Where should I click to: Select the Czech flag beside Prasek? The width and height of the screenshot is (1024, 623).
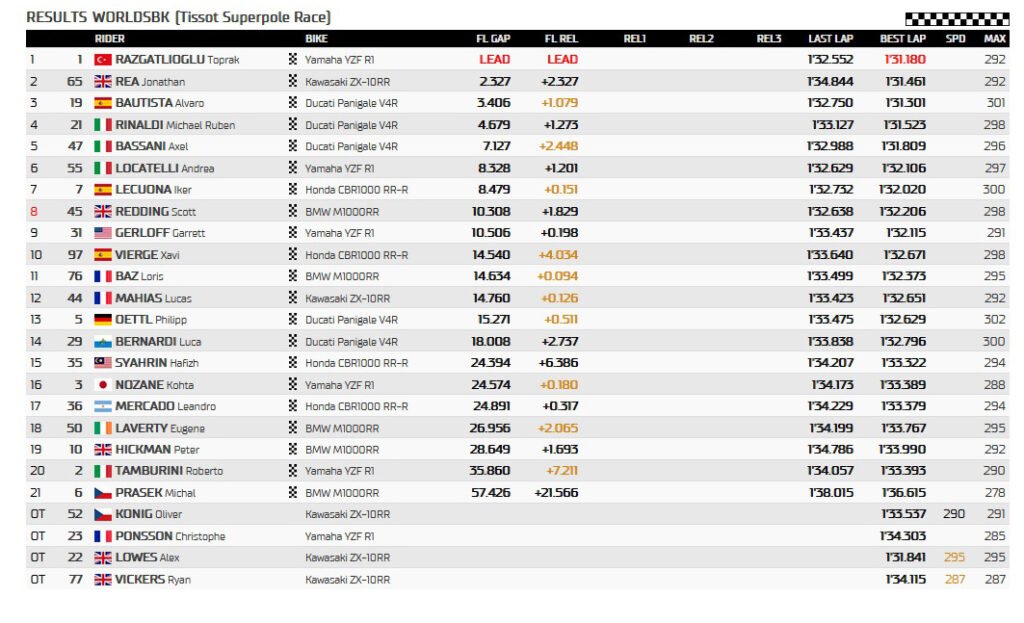pyautogui.click(x=103, y=493)
